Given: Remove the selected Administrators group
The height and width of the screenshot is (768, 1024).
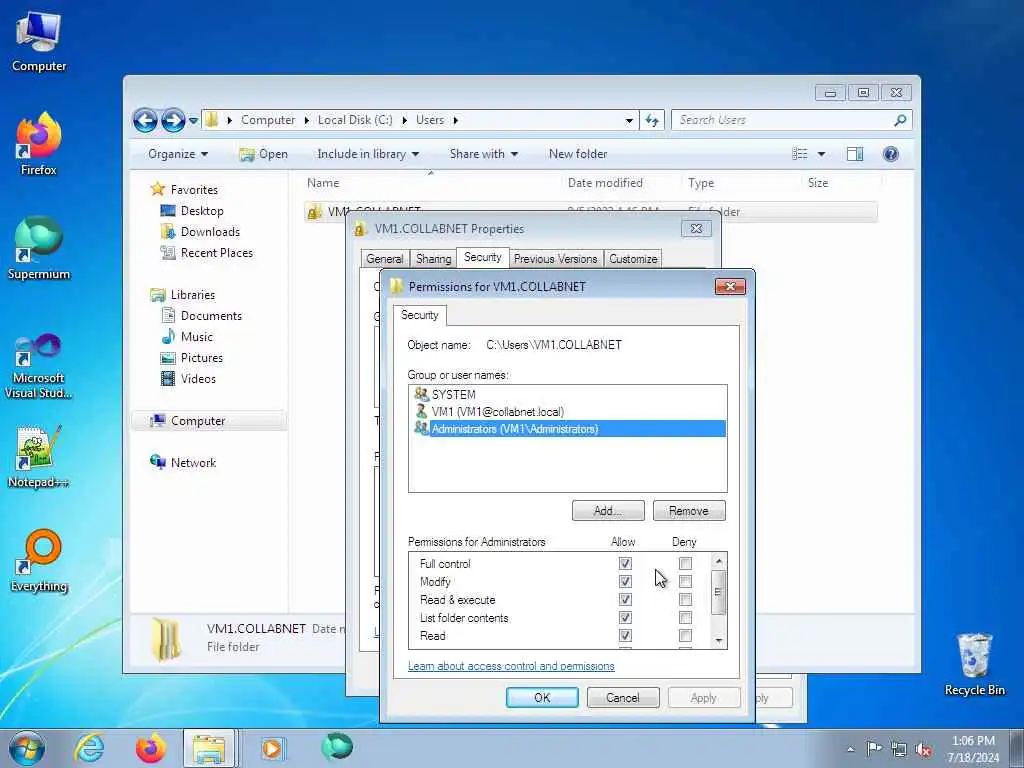Looking at the screenshot, I should [x=689, y=511].
